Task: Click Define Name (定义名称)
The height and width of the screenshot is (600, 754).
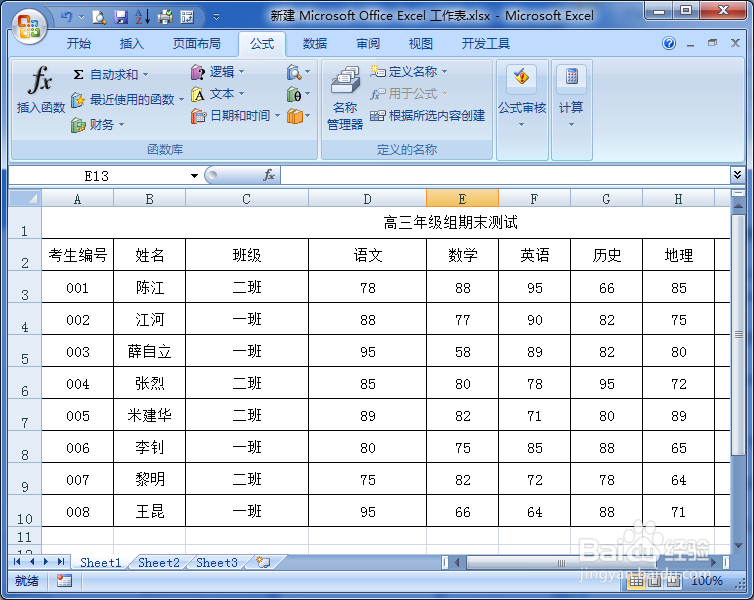Action: tap(413, 72)
